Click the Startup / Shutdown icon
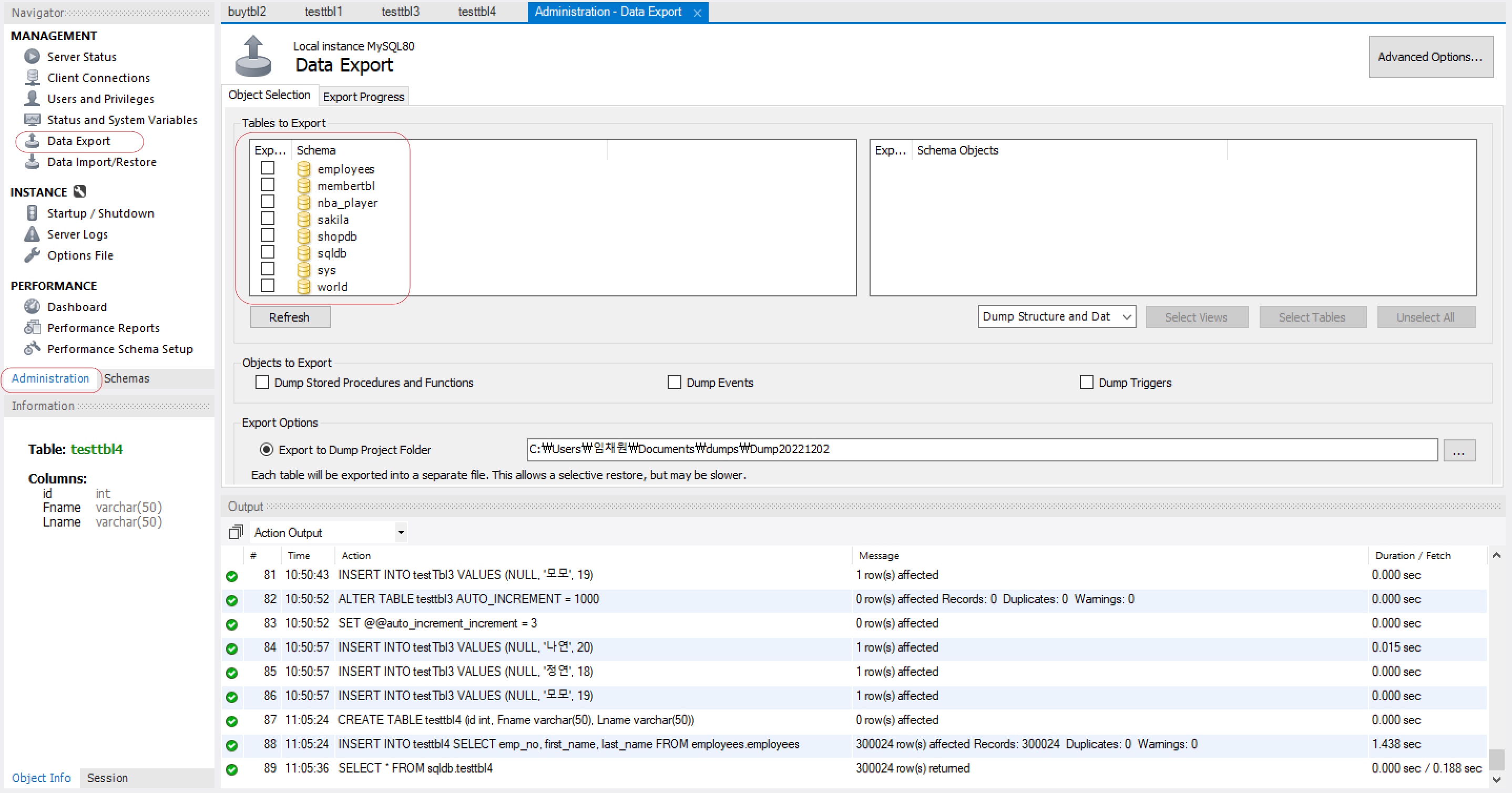1512x793 pixels. click(x=32, y=213)
